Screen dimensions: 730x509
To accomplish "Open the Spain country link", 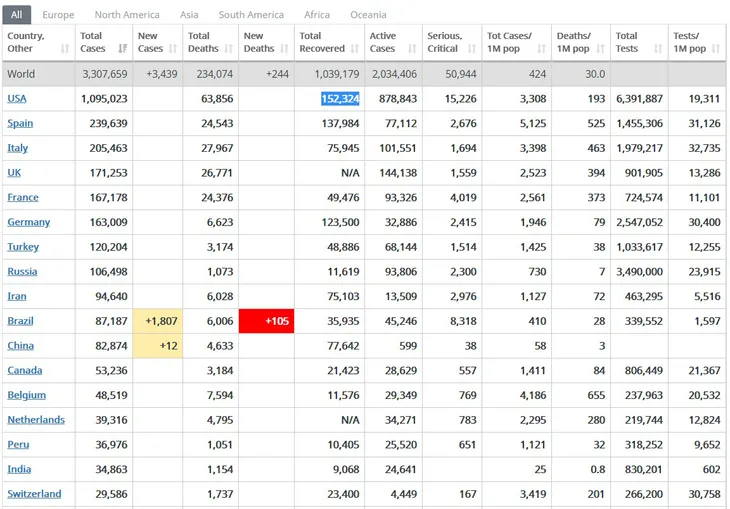I will pos(20,123).
